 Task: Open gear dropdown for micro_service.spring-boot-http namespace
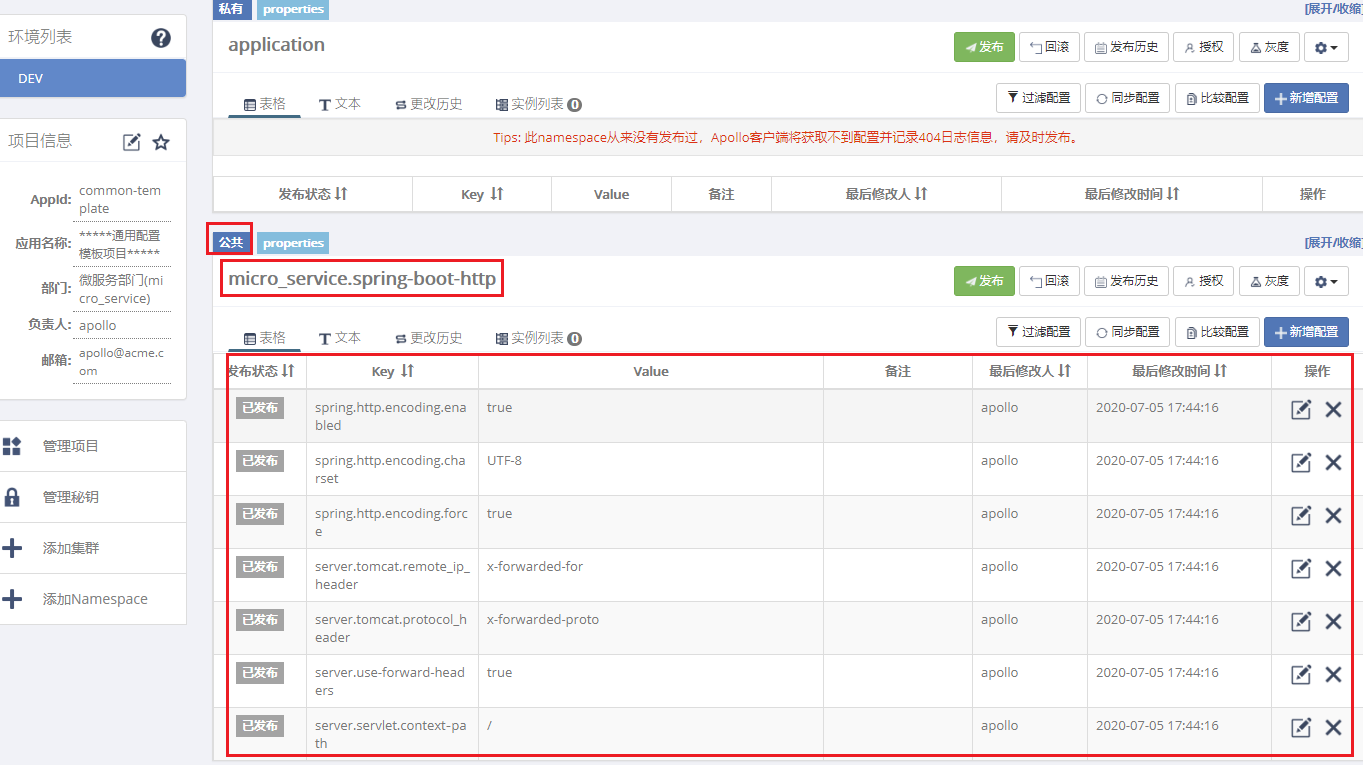1326,281
